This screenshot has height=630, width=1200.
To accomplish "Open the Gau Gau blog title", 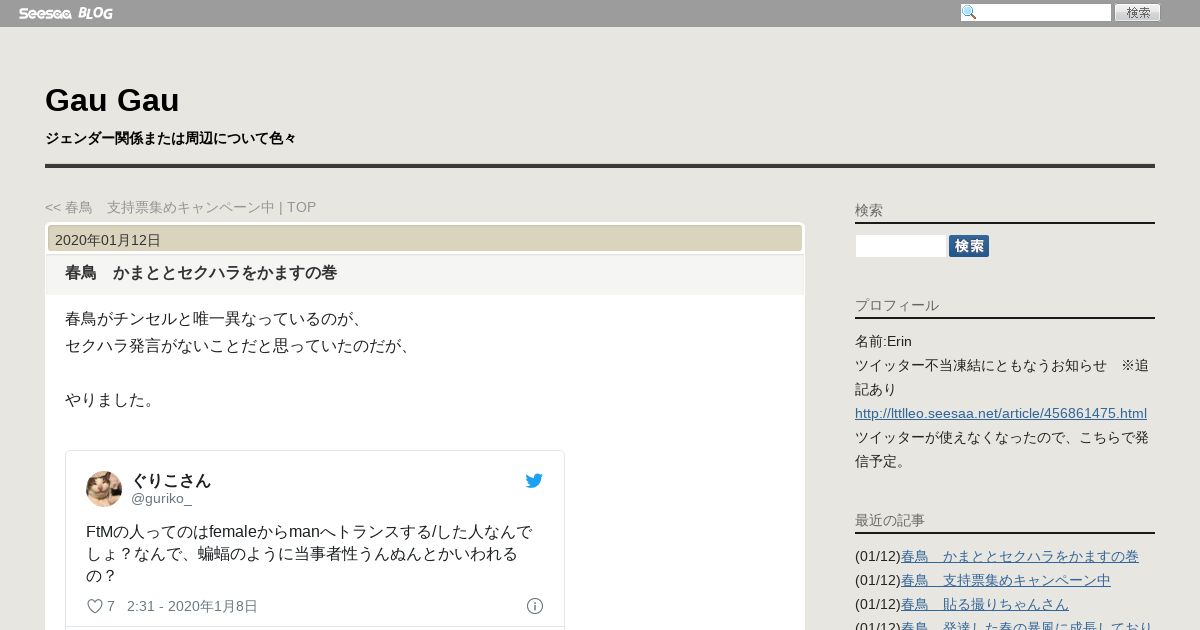I will pos(112,100).
